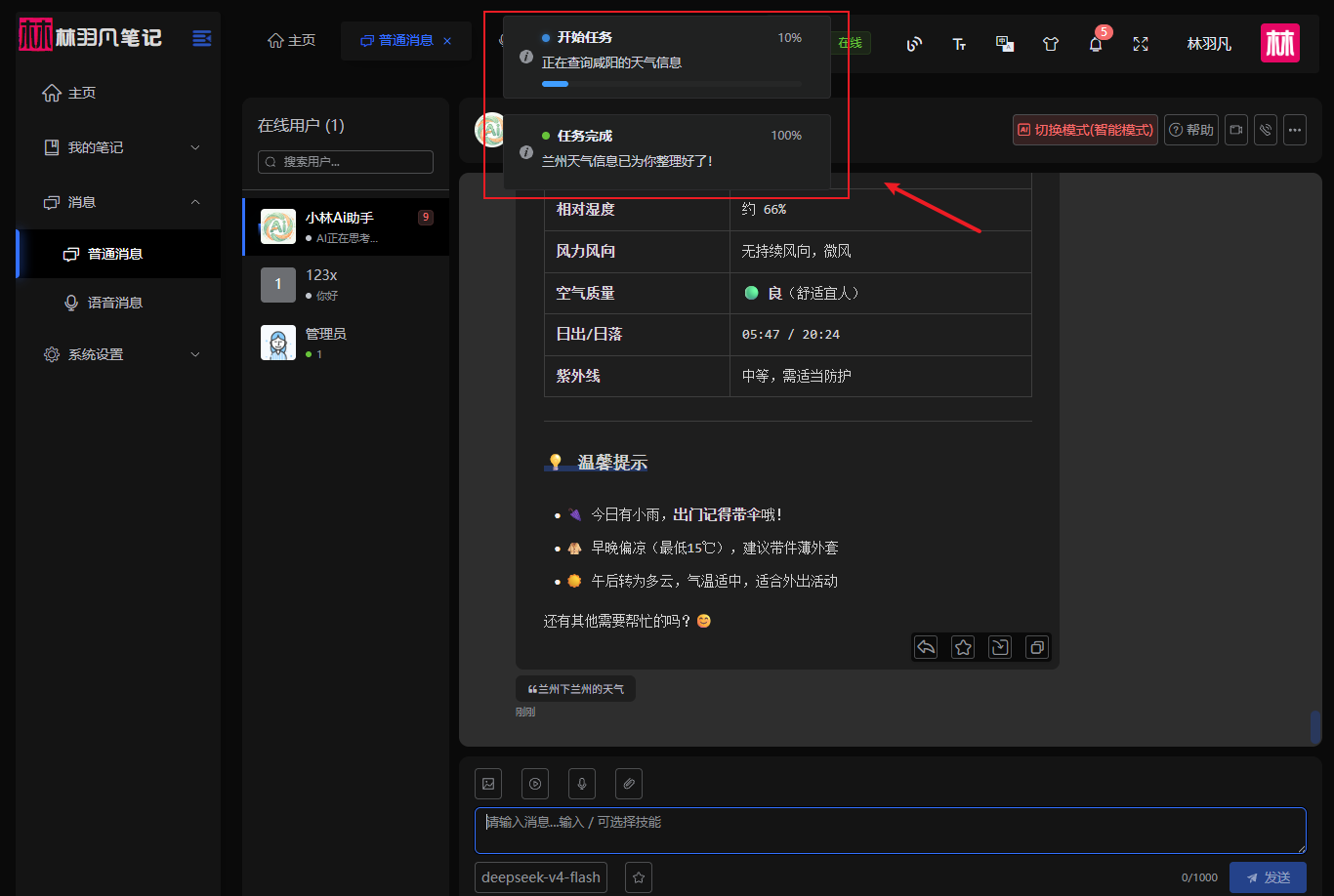This screenshot has height=896, width=1334.
Task: Record voice message with microphone icon
Action: (582, 783)
